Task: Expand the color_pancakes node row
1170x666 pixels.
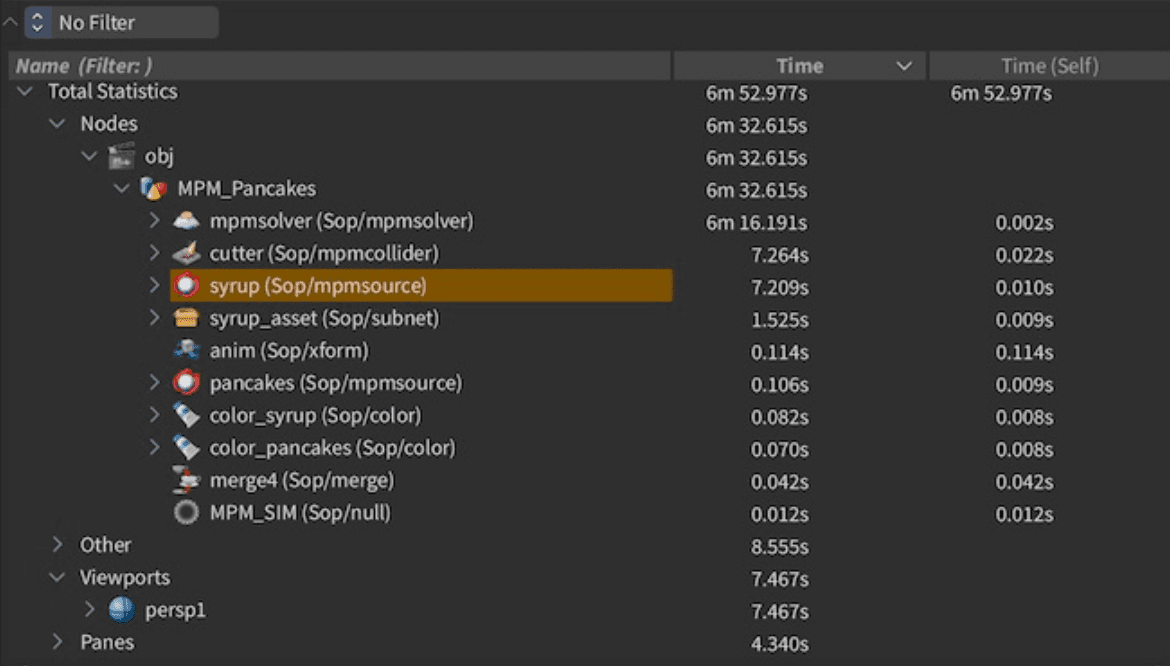Action: (x=154, y=447)
